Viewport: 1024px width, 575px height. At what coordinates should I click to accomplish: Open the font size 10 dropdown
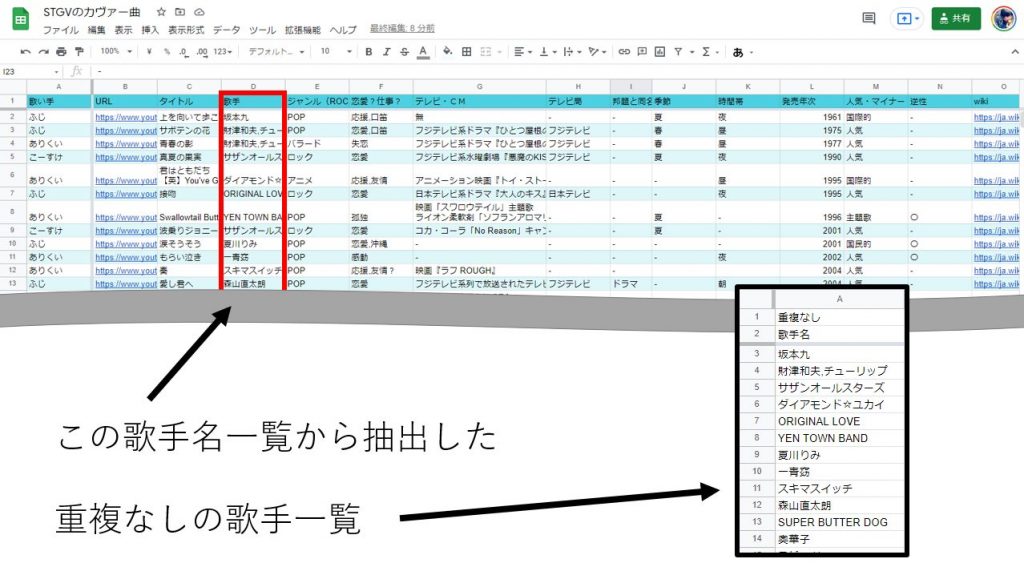click(x=330, y=51)
